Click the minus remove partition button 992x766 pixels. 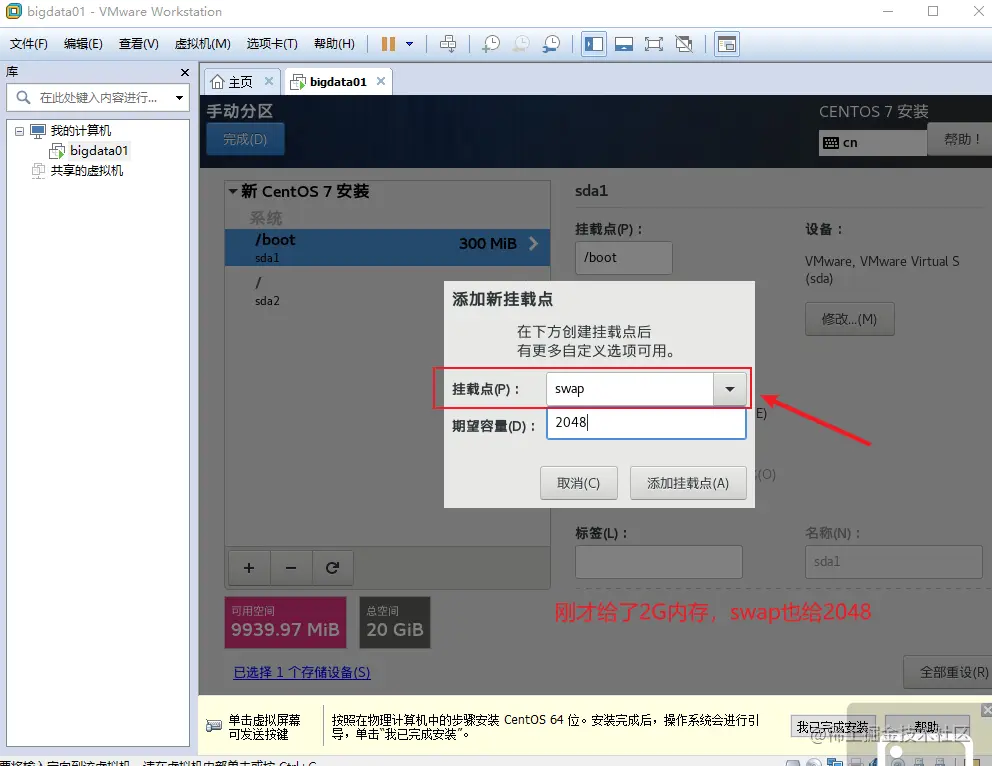click(291, 568)
